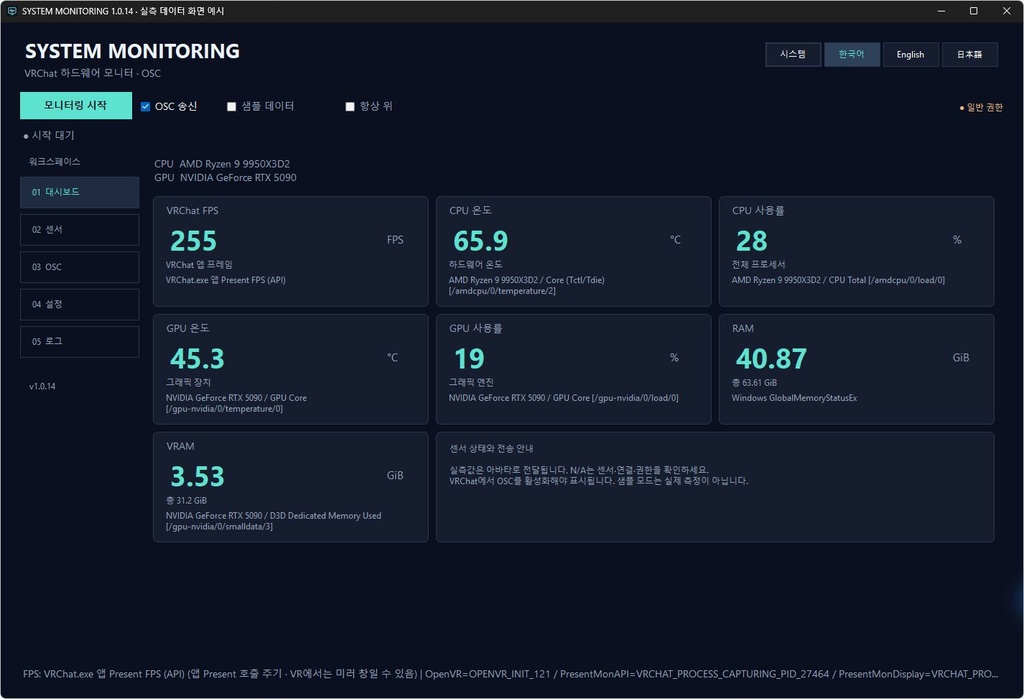Click the app icon in the title bar
Screen dimensions: 1024x699
(x=12, y=11)
